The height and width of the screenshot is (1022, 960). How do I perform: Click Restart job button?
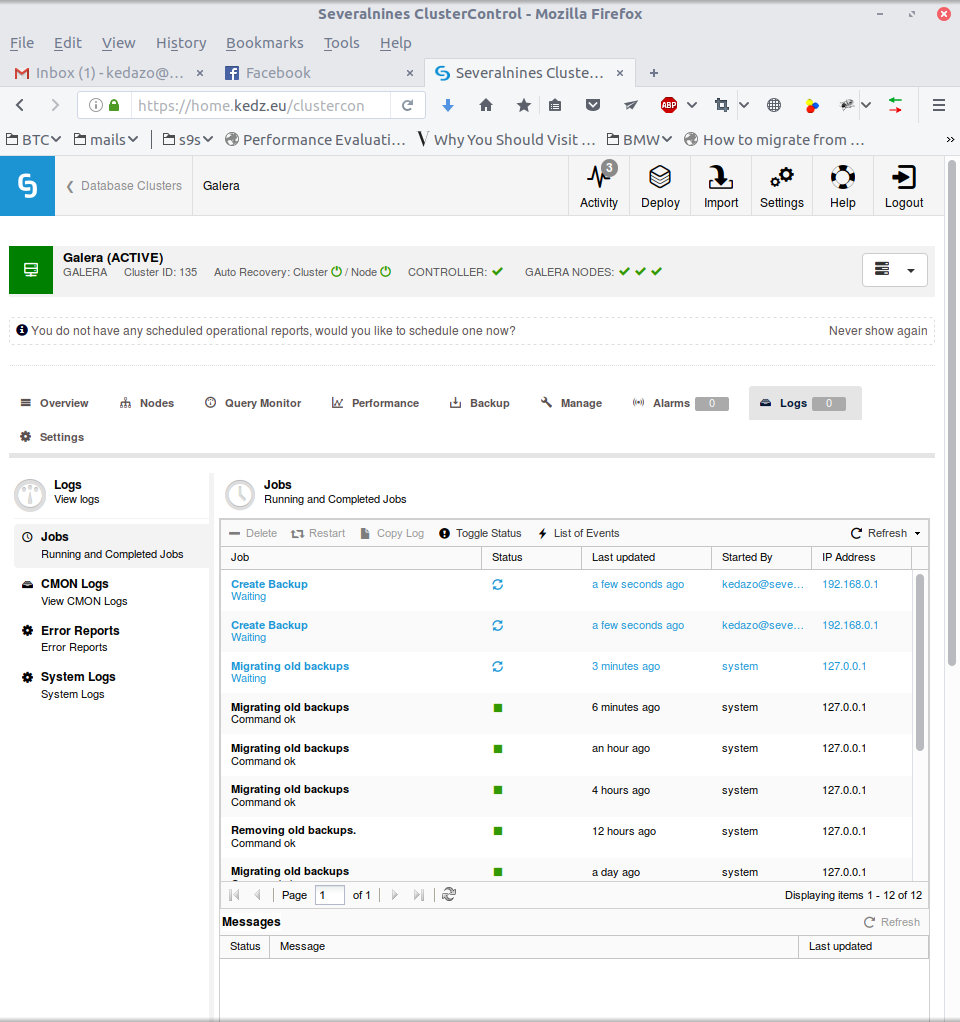click(318, 533)
